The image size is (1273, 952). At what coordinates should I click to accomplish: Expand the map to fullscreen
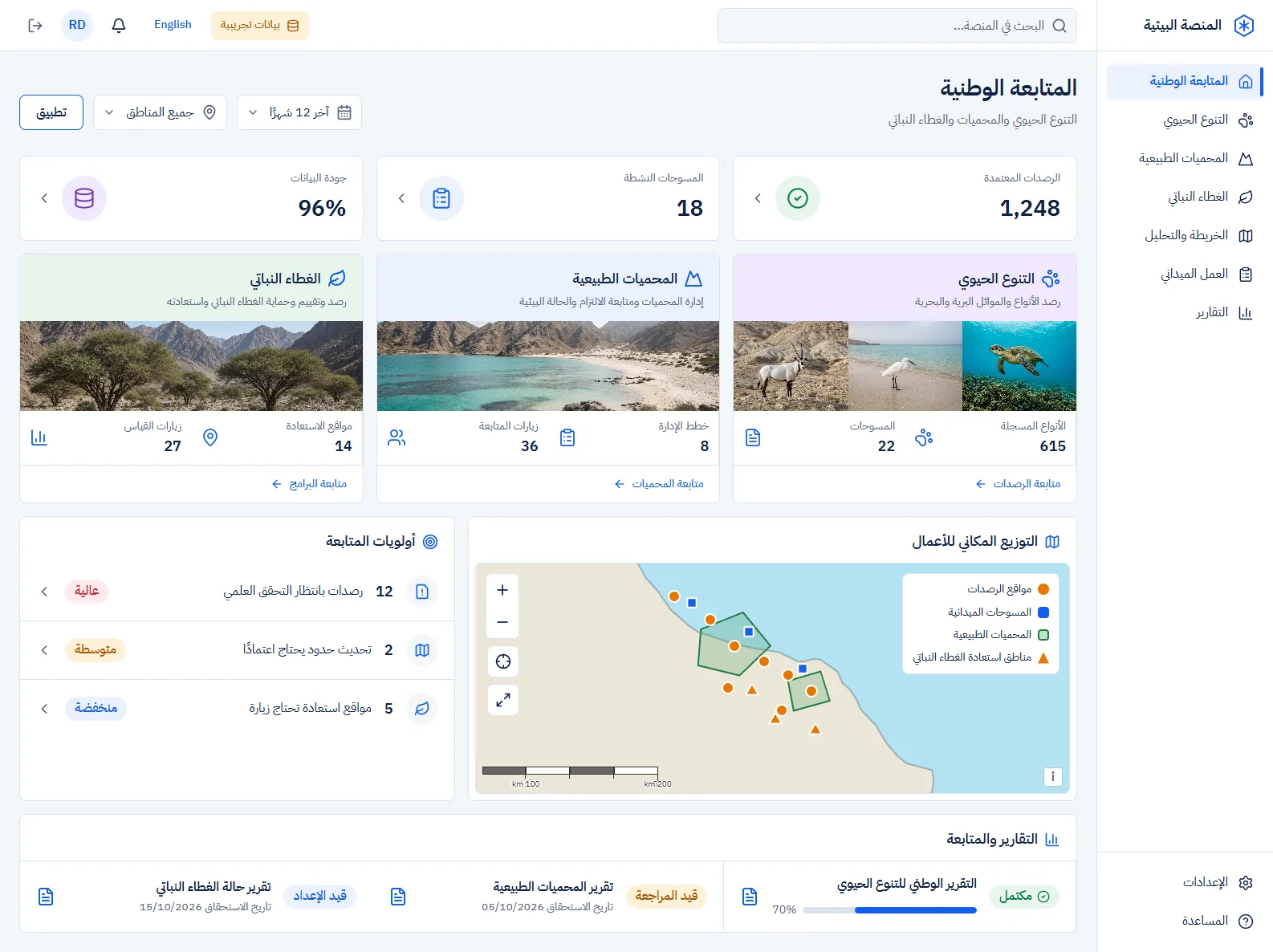503,700
